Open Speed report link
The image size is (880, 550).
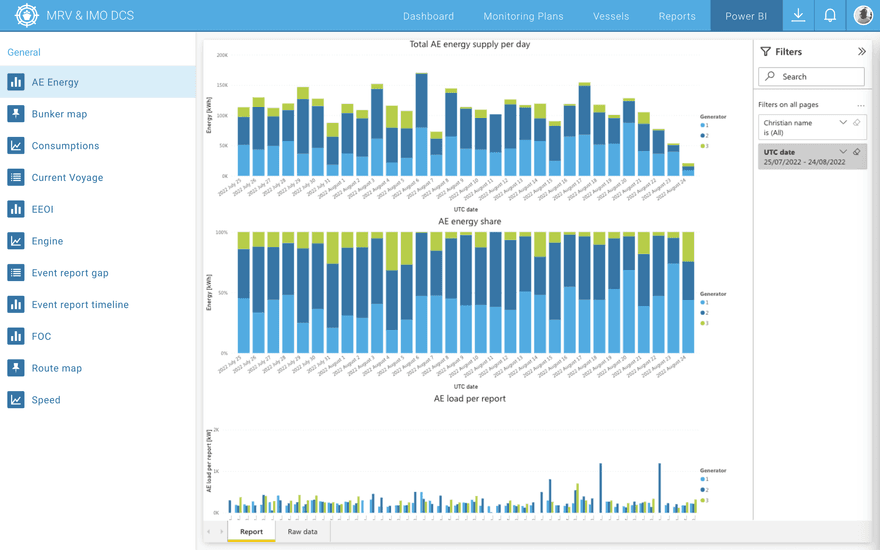46,400
